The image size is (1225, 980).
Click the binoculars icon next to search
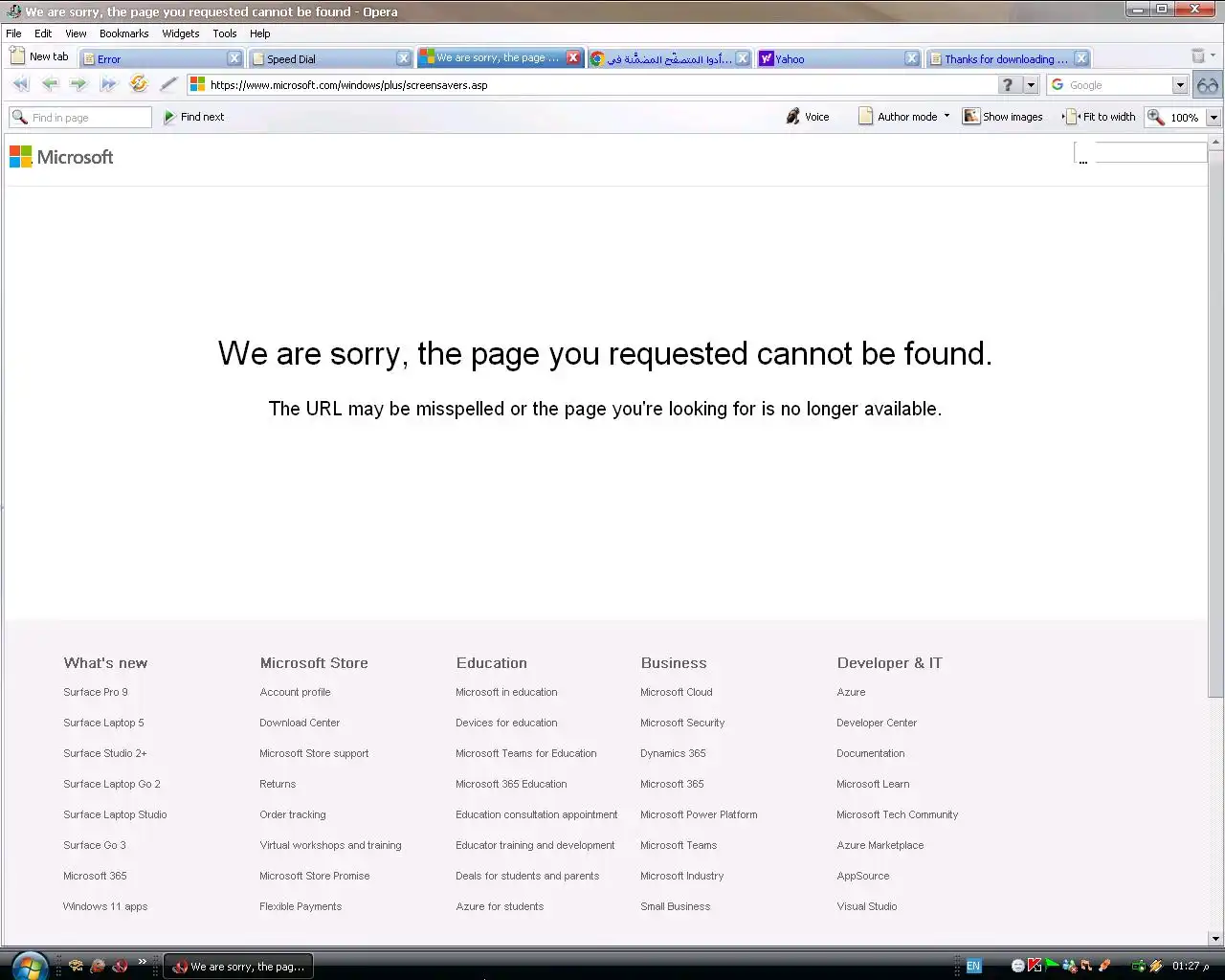click(1208, 85)
